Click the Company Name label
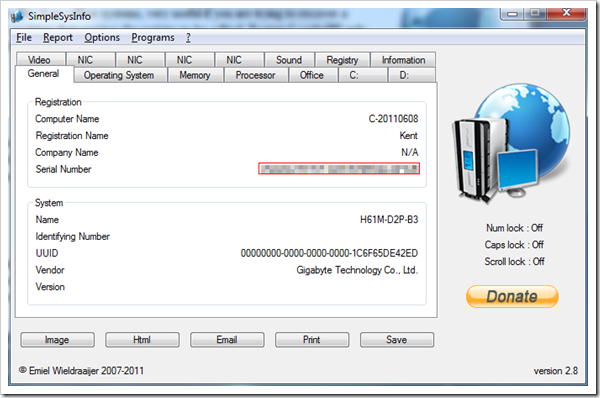The width and height of the screenshot is (600, 398). [x=67, y=153]
